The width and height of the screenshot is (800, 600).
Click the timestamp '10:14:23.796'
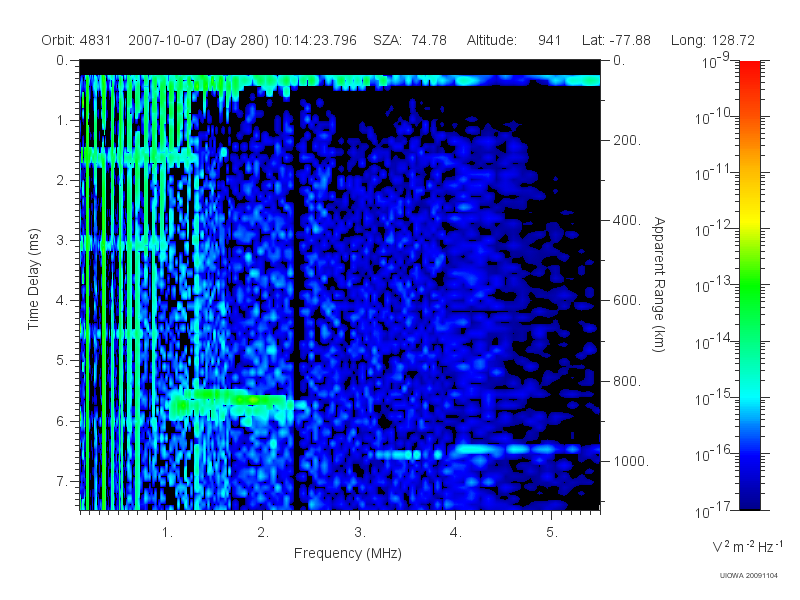tap(315, 40)
